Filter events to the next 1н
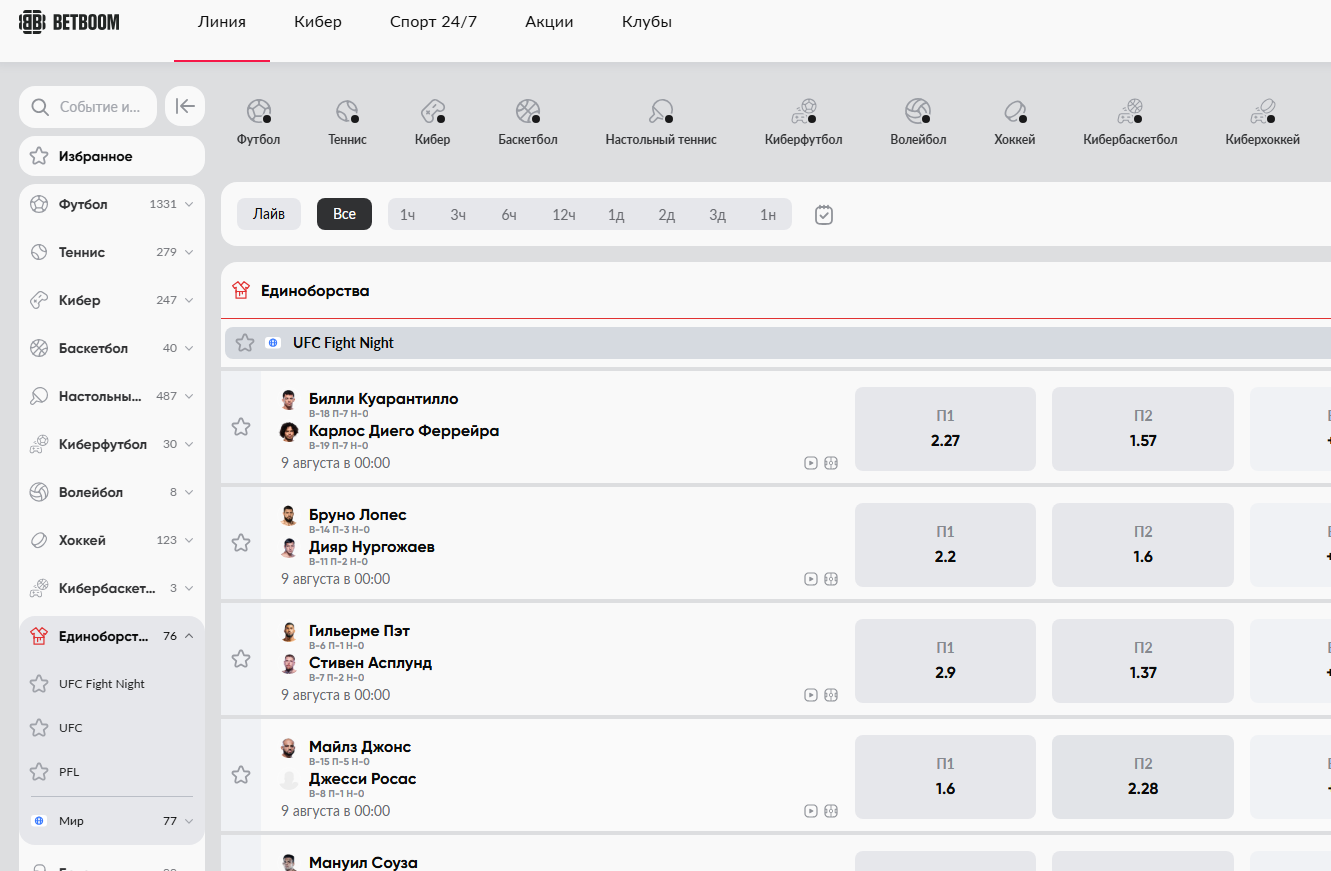The image size is (1331, 871). pyautogui.click(x=768, y=214)
